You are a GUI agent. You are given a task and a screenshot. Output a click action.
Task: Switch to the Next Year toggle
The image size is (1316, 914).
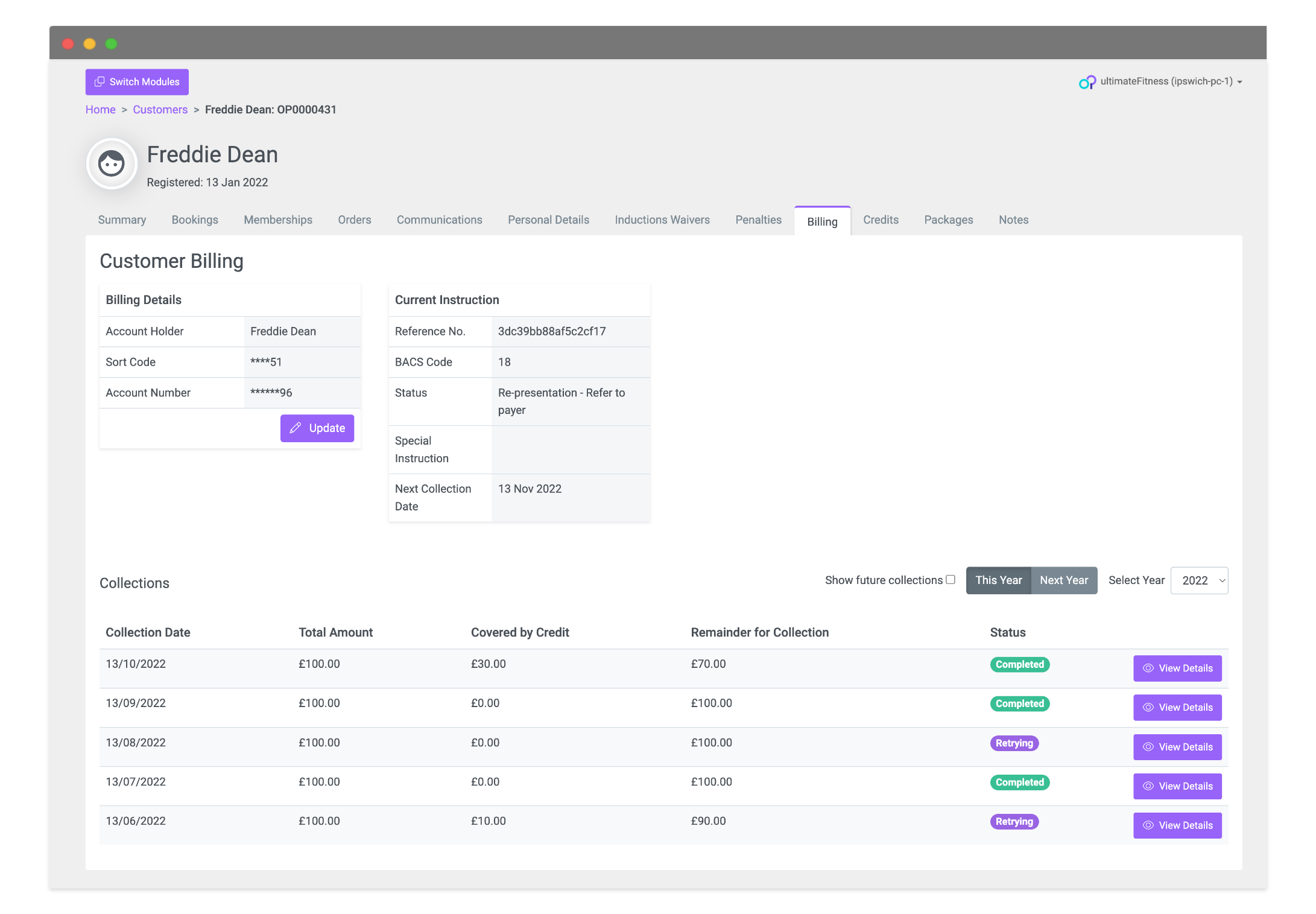click(1064, 580)
